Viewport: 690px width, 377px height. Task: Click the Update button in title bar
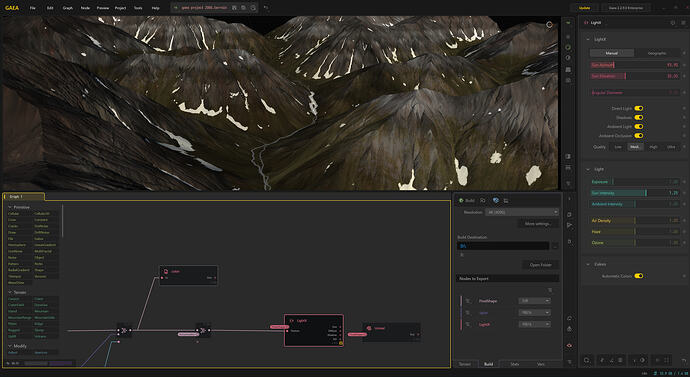(584, 8)
